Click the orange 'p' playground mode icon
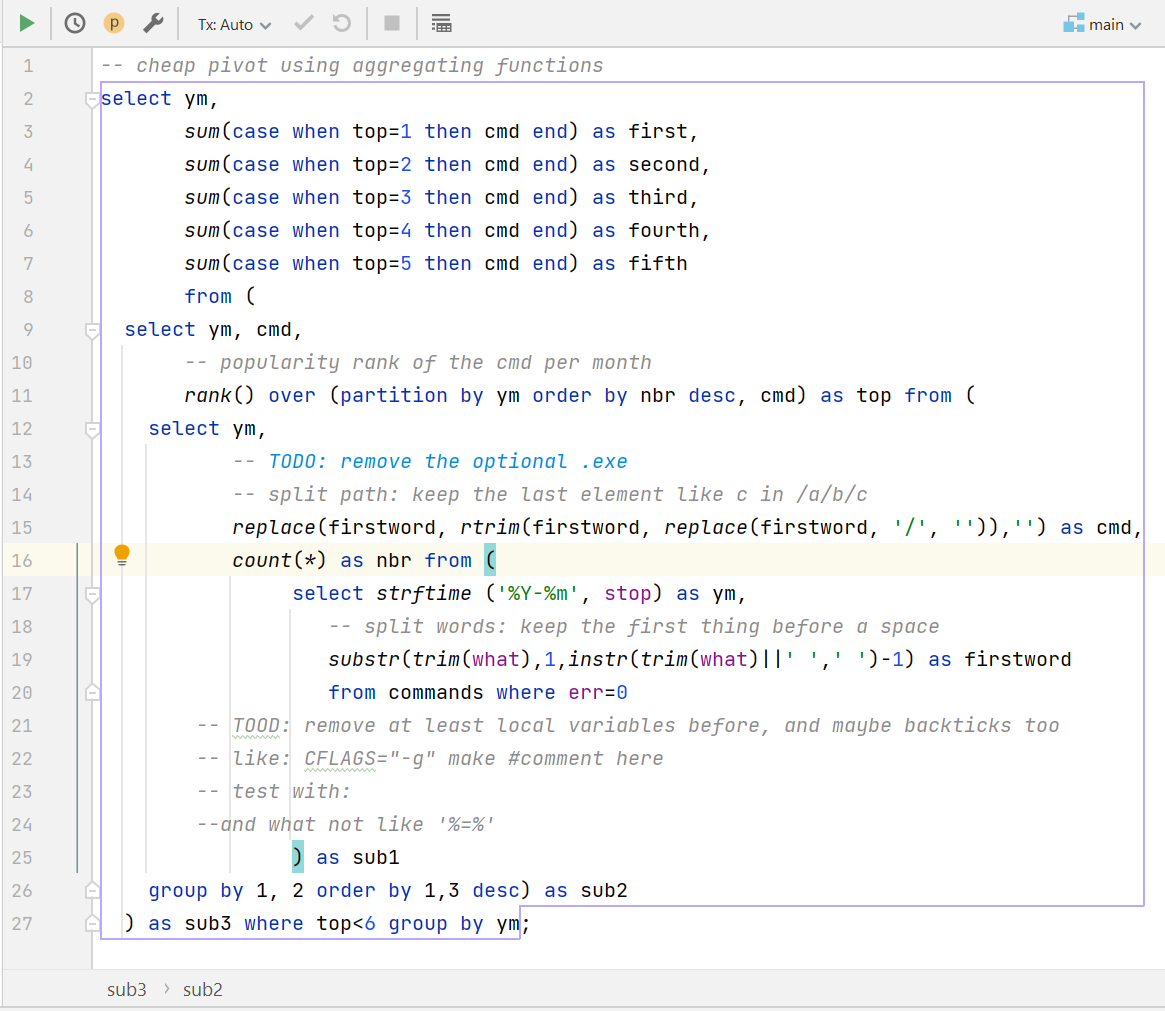Screen dimensions: 1165x1011 (114, 23)
